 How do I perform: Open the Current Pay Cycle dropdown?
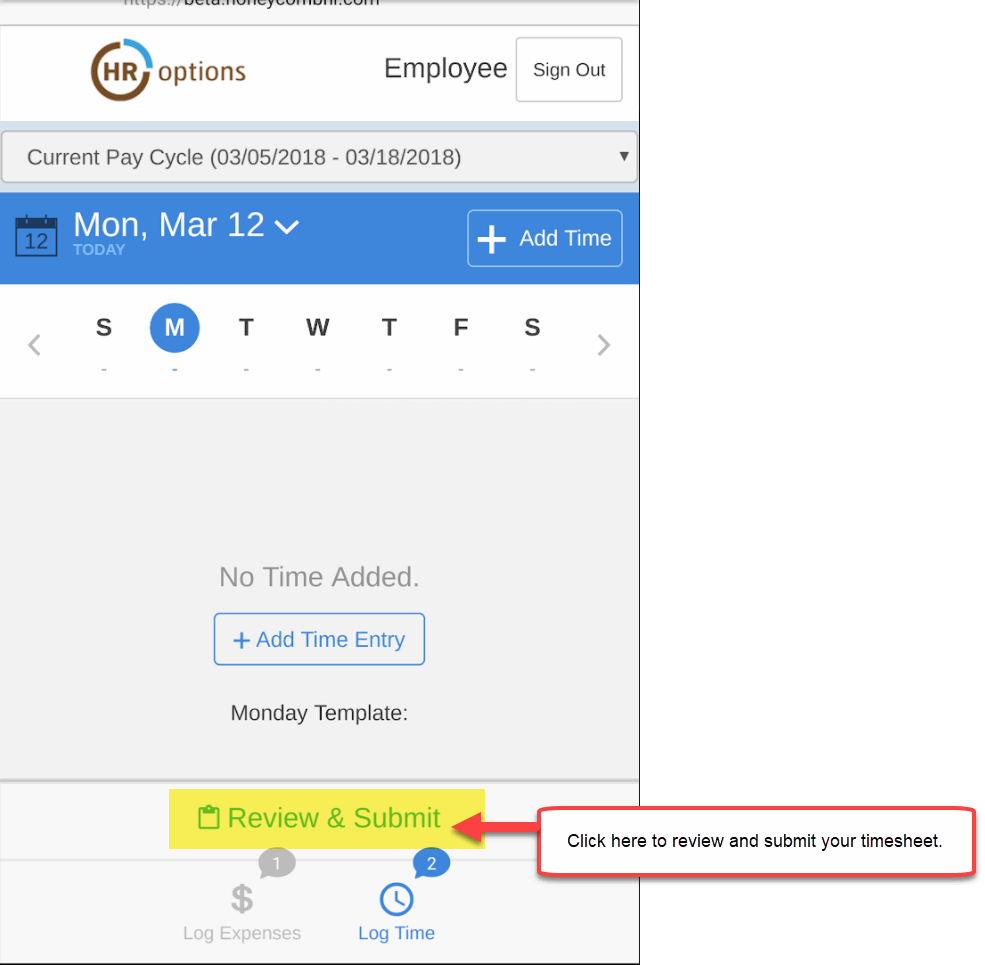pyautogui.click(x=319, y=157)
